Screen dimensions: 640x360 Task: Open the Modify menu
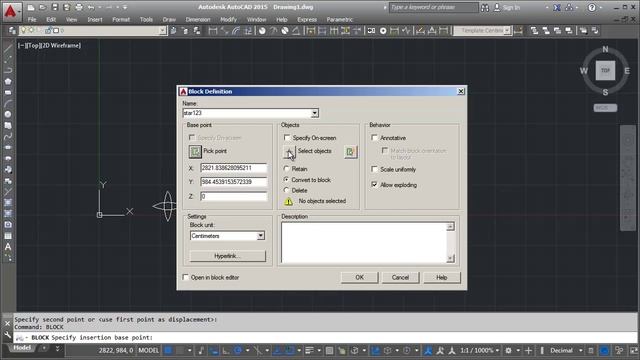[228, 19]
